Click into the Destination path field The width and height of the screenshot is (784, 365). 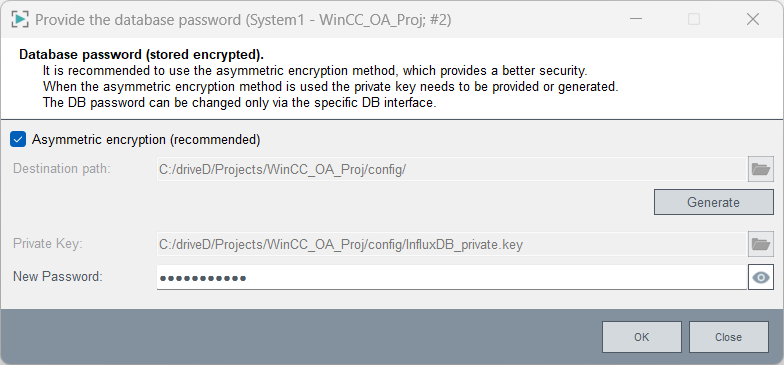(x=452, y=169)
